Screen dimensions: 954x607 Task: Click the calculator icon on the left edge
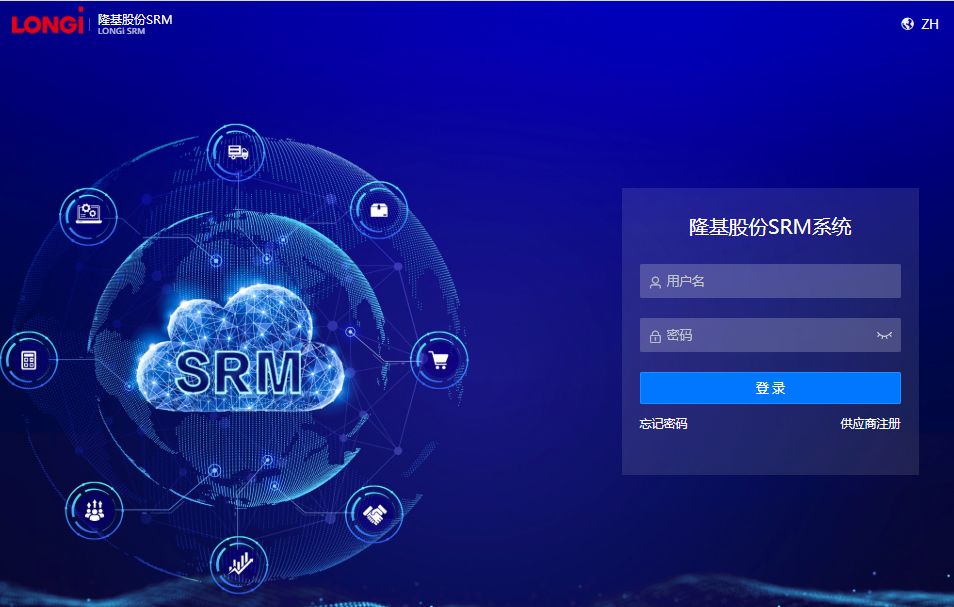pyautogui.click(x=29, y=360)
